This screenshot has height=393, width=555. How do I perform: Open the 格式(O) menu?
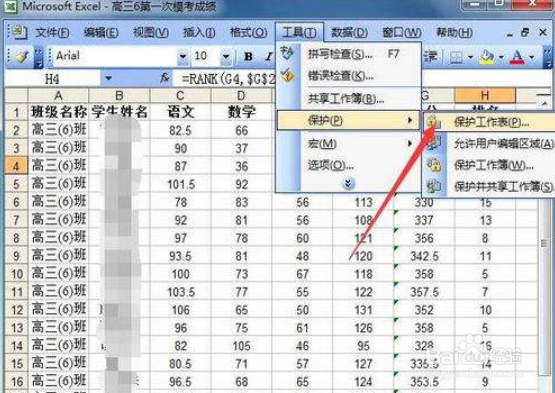click(248, 33)
